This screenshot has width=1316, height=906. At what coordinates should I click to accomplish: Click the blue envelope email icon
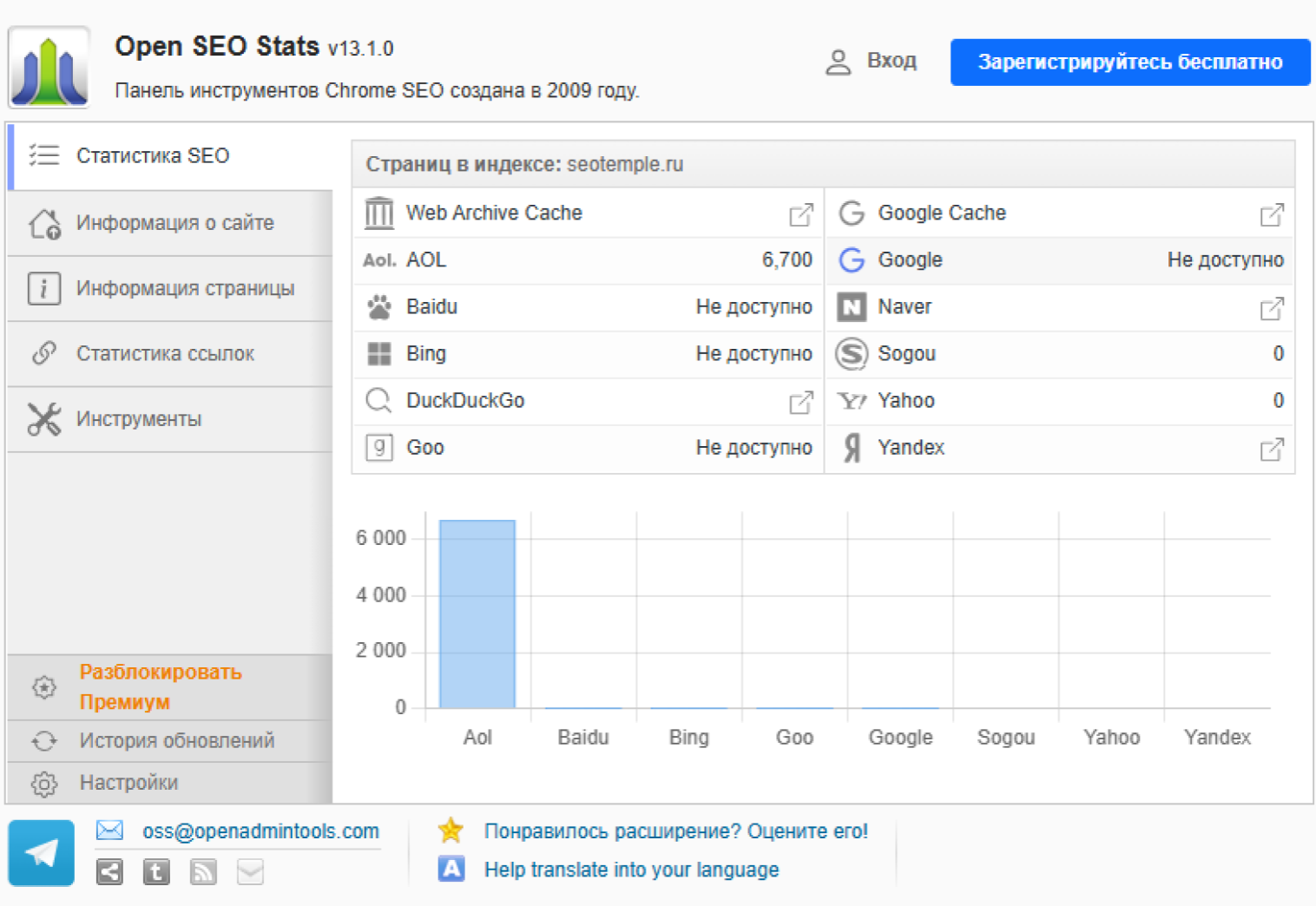click(x=109, y=830)
